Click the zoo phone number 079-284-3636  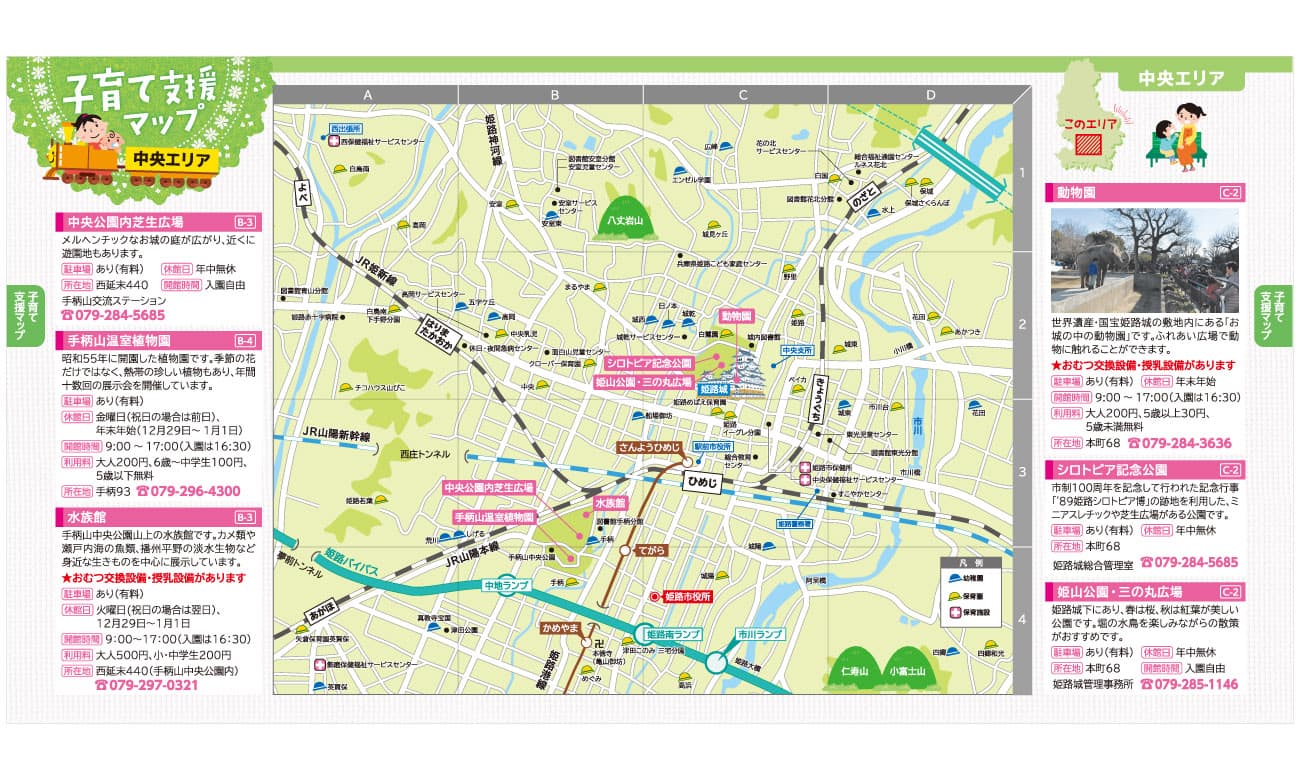tap(1179, 443)
